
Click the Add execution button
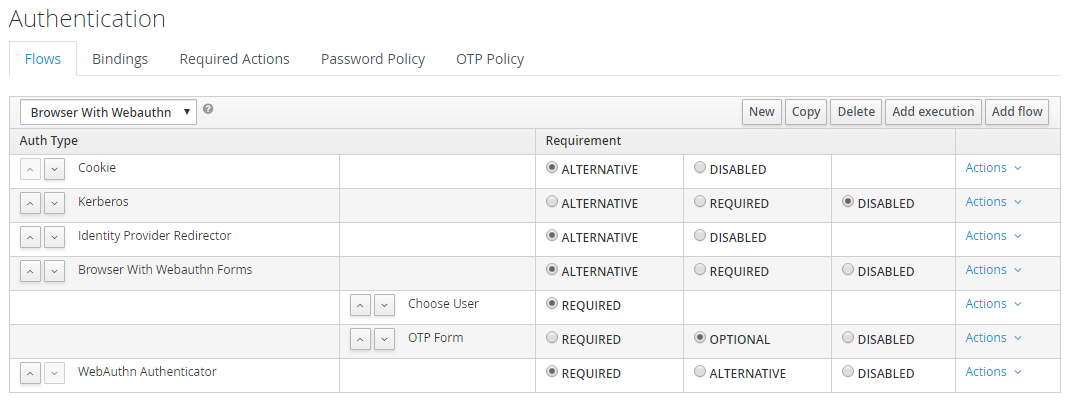pos(933,112)
